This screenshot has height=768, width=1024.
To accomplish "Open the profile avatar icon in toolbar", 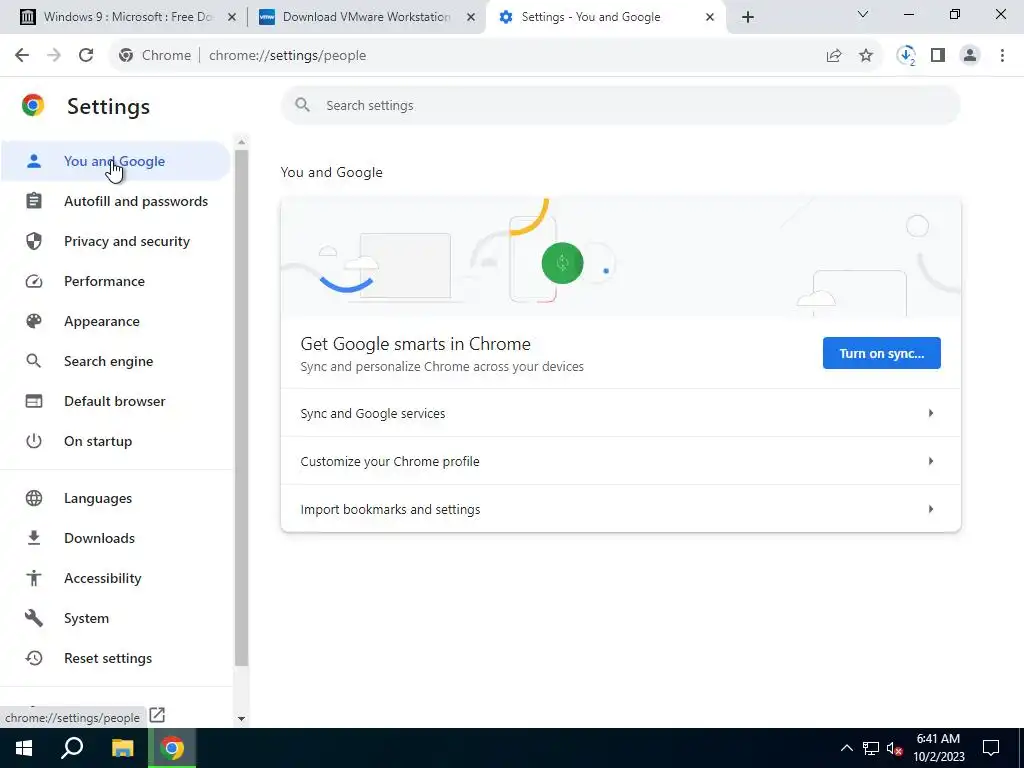I will (x=970, y=56).
